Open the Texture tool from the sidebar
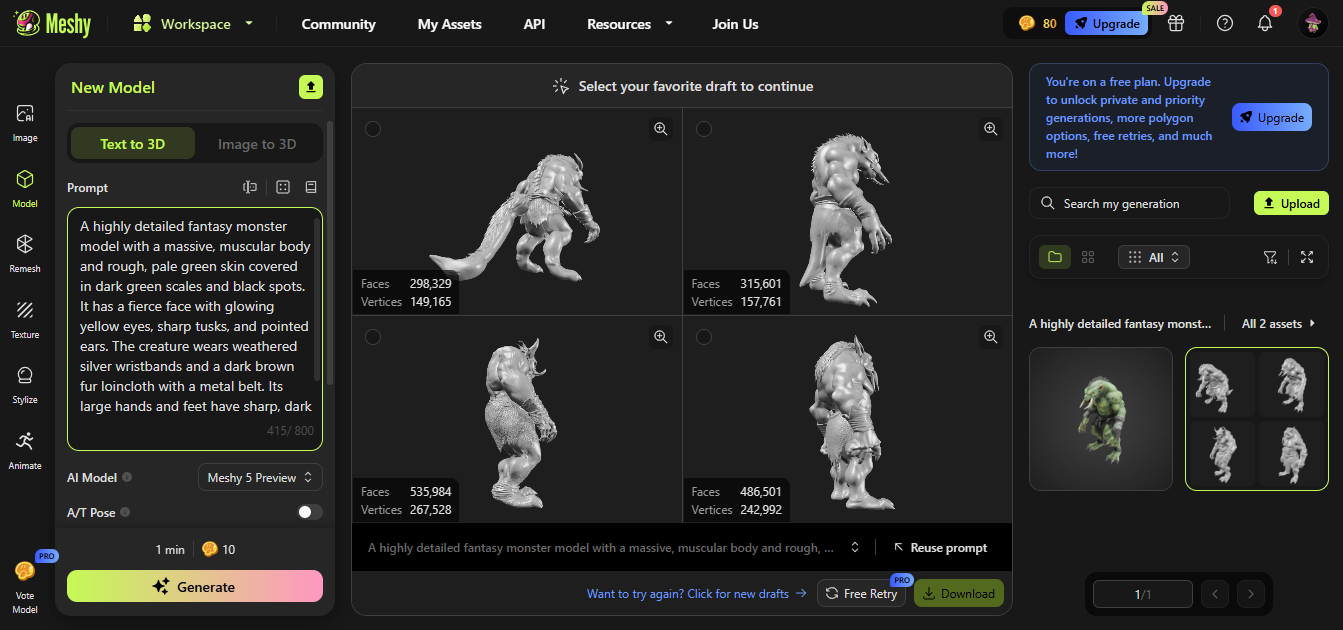 pos(24,318)
